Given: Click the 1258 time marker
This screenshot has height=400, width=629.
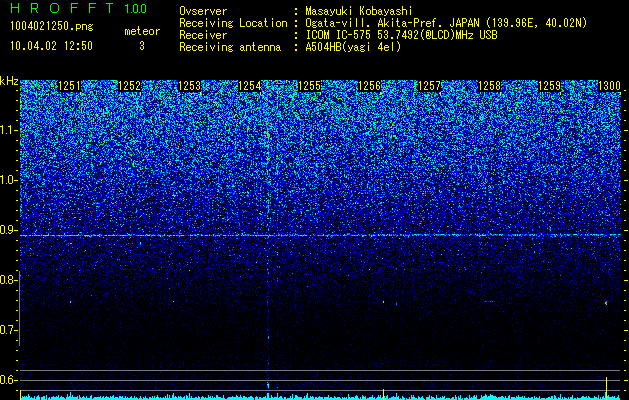Looking at the screenshot, I should coord(489,86).
